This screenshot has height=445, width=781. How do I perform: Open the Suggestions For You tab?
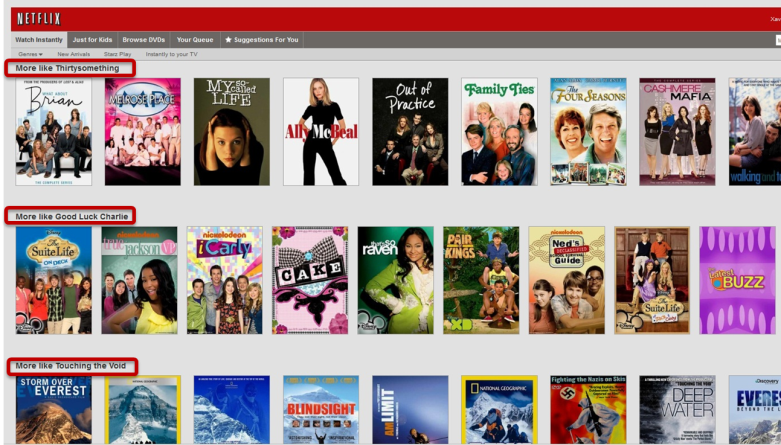point(261,40)
